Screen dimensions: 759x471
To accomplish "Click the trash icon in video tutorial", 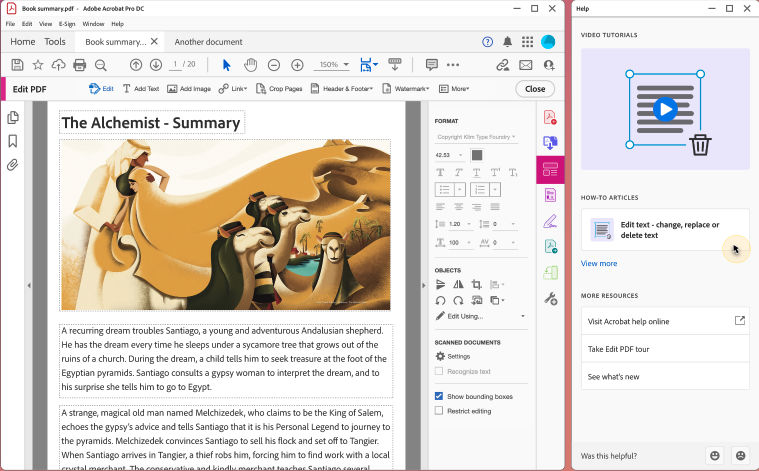I will [x=700, y=145].
